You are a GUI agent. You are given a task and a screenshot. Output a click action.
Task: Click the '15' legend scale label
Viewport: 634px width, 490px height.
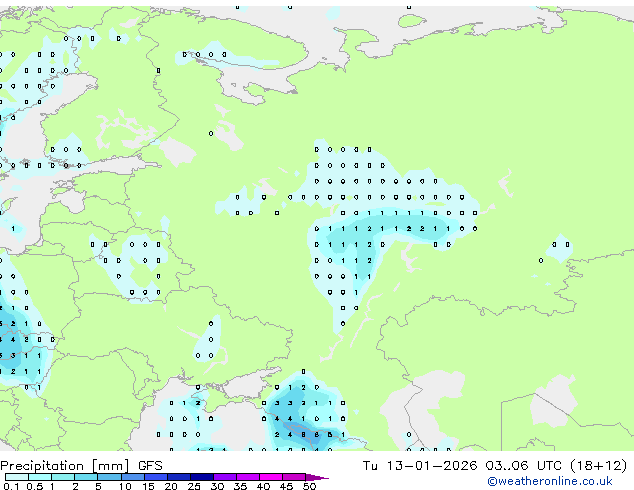point(148,486)
